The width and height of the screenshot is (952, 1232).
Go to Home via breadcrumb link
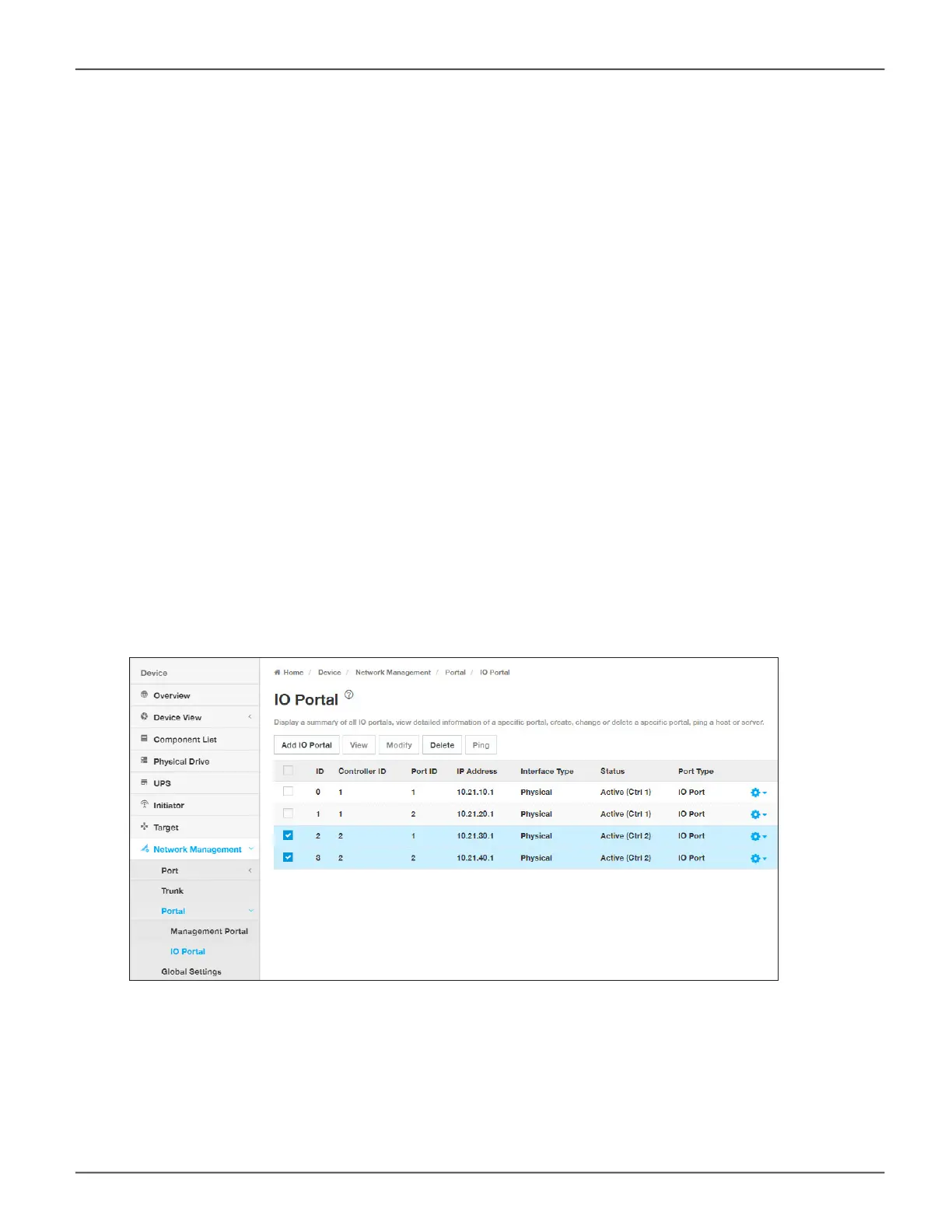293,672
